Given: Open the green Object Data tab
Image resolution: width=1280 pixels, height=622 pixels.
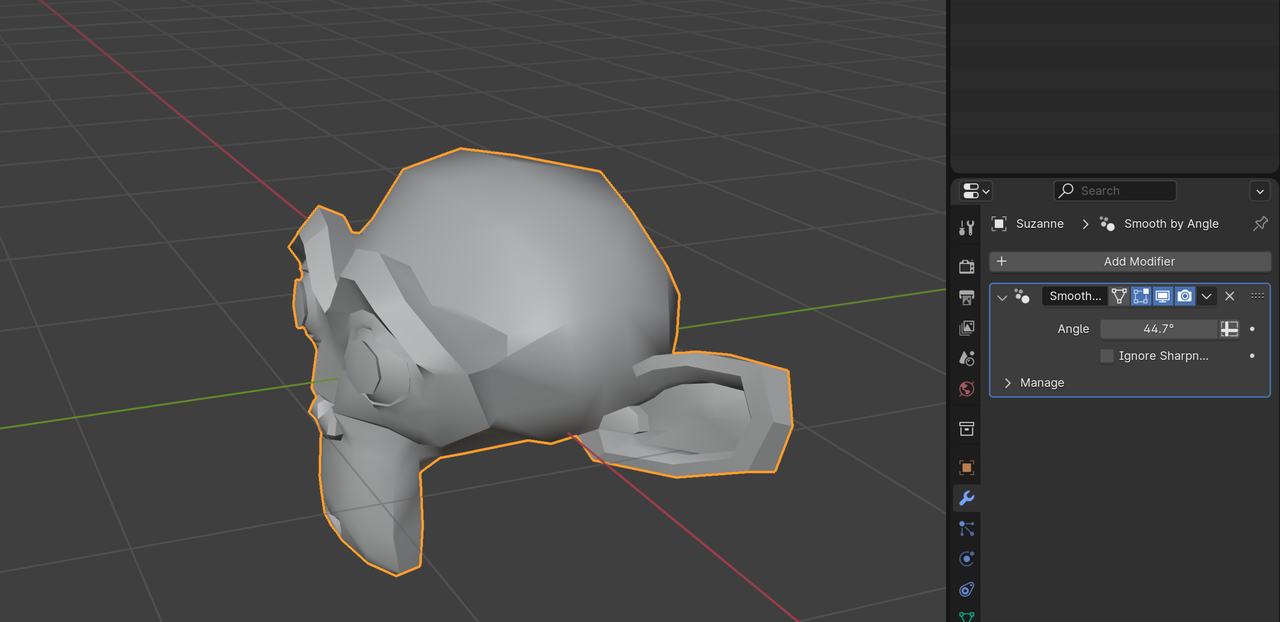Looking at the screenshot, I should tap(966, 616).
